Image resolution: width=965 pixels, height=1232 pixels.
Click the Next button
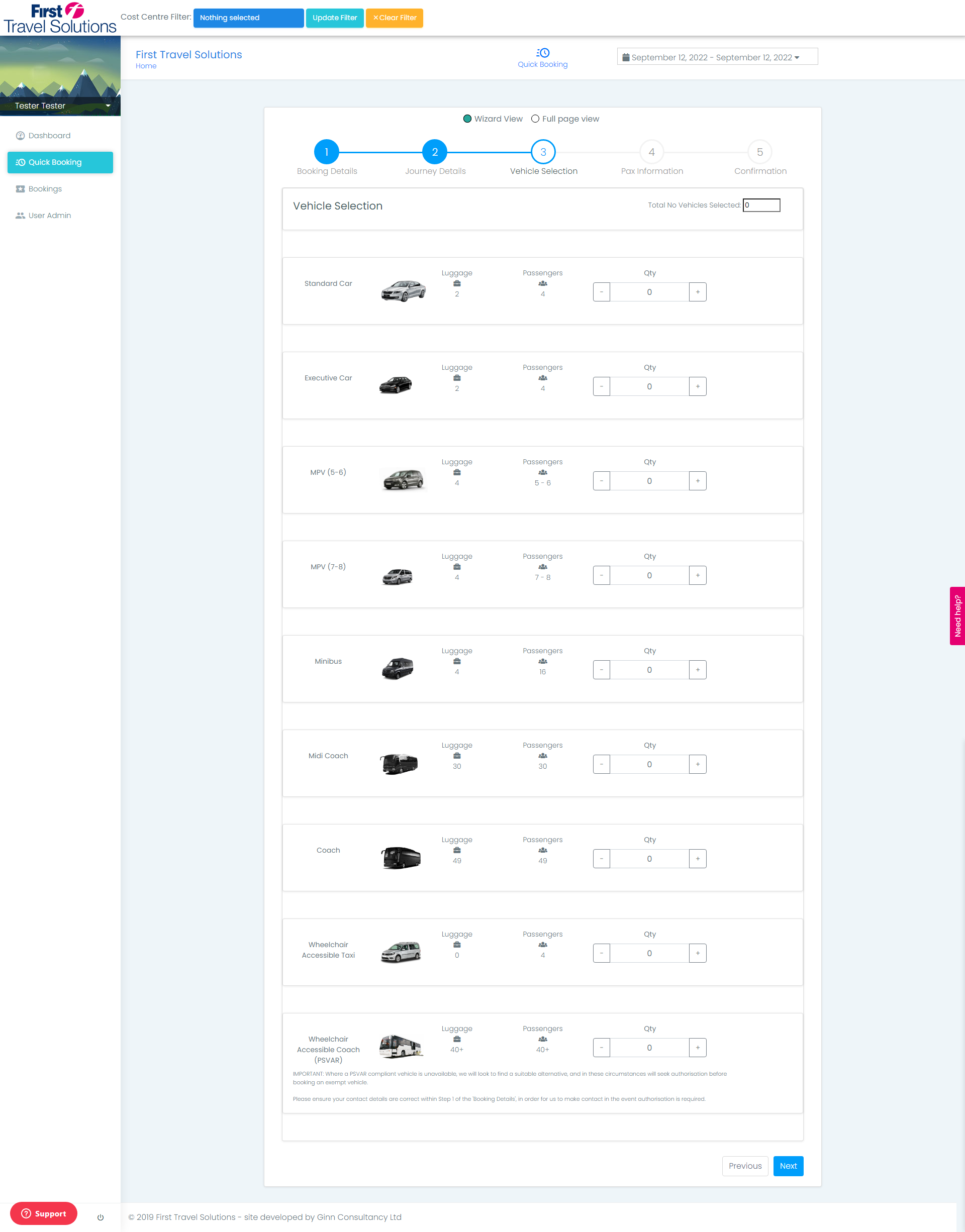[x=788, y=1166]
